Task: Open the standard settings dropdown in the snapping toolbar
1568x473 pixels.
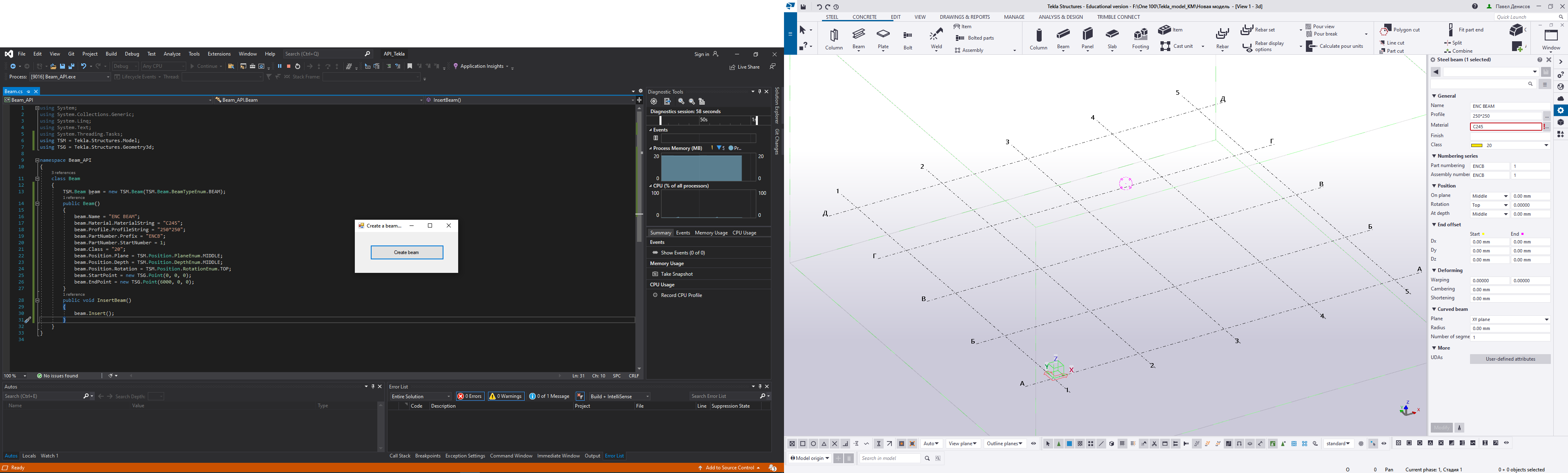Action: coord(1338,443)
